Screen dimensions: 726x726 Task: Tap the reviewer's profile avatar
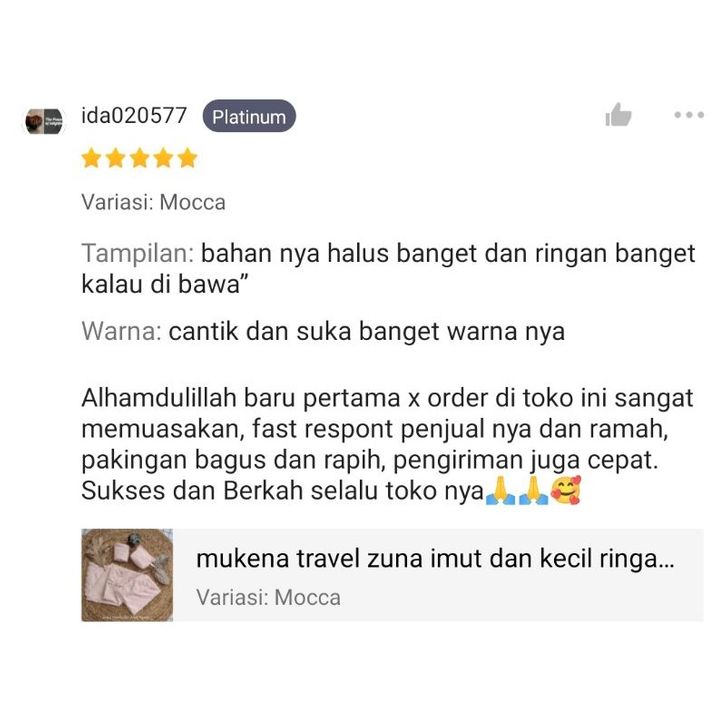click(44, 121)
